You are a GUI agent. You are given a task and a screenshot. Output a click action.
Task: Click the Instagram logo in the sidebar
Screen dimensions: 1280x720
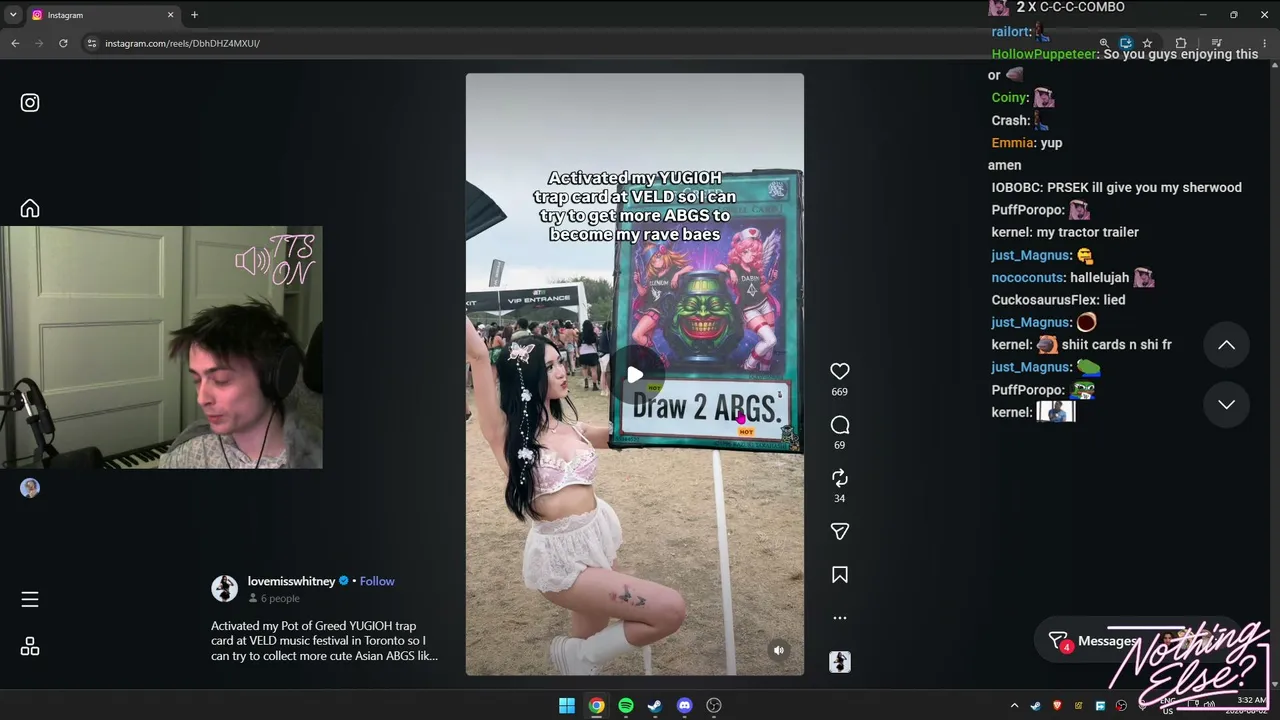pos(30,102)
